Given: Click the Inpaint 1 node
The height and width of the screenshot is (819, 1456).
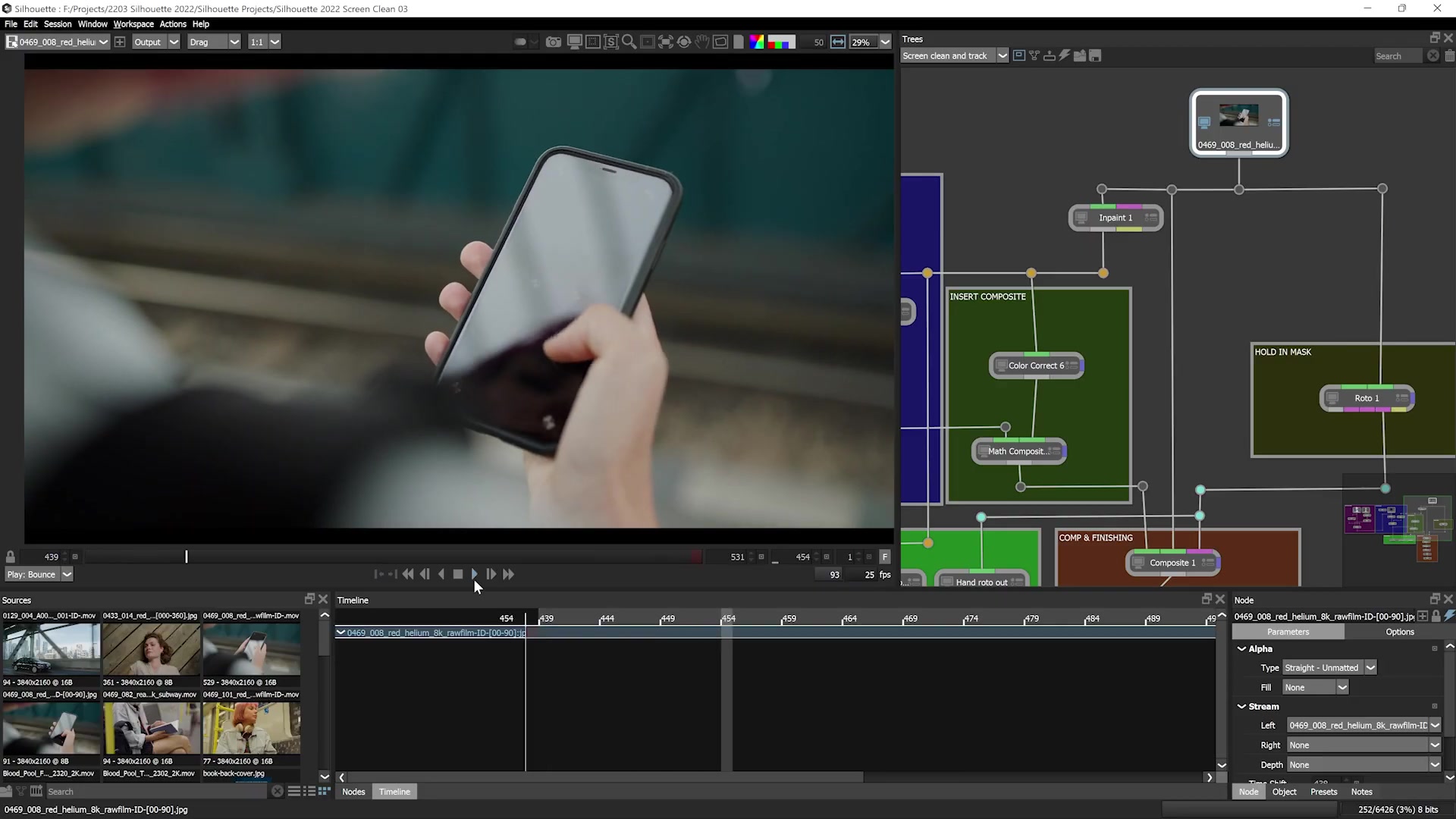Looking at the screenshot, I should tap(1115, 217).
